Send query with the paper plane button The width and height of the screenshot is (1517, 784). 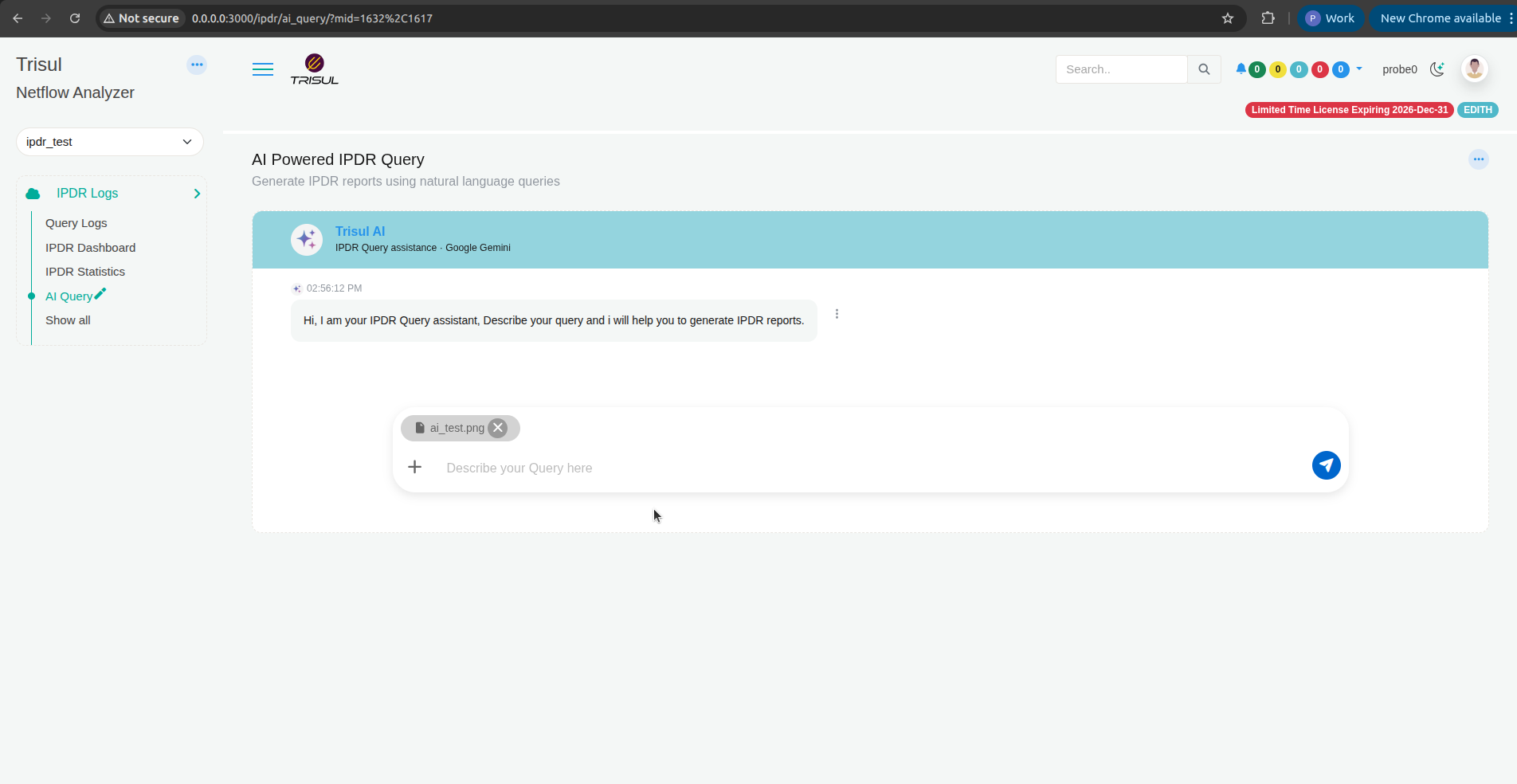pyautogui.click(x=1326, y=465)
